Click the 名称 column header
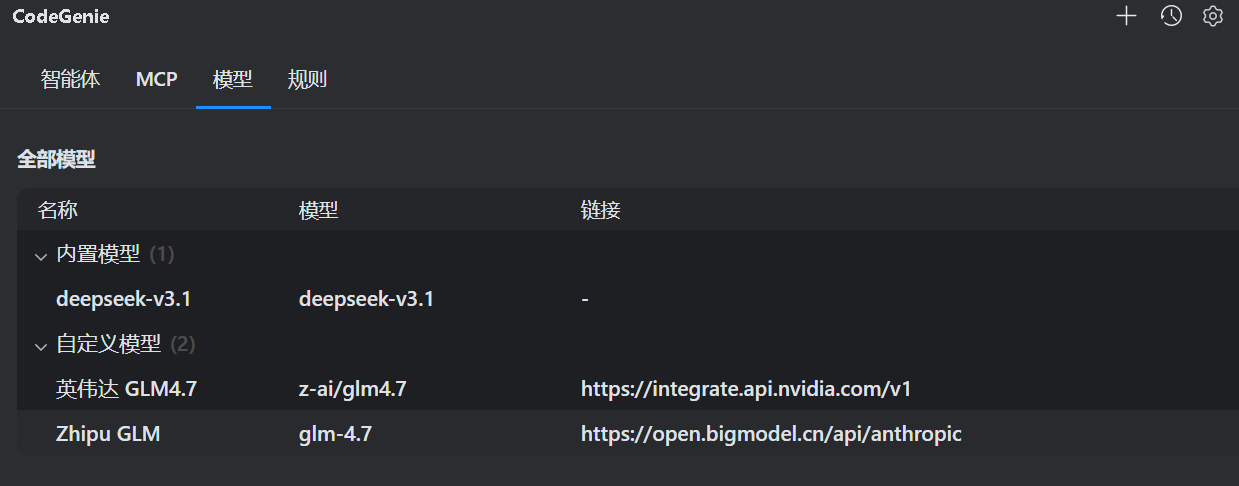 pyautogui.click(x=58, y=210)
